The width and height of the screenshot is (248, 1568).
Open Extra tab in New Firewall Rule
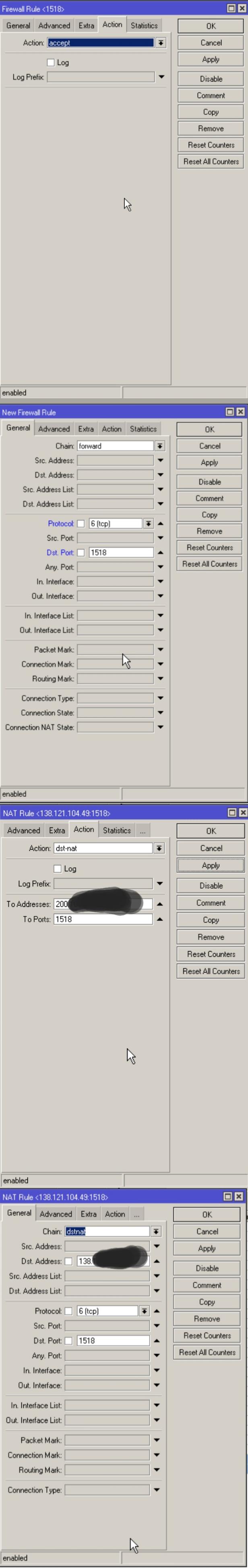86,428
